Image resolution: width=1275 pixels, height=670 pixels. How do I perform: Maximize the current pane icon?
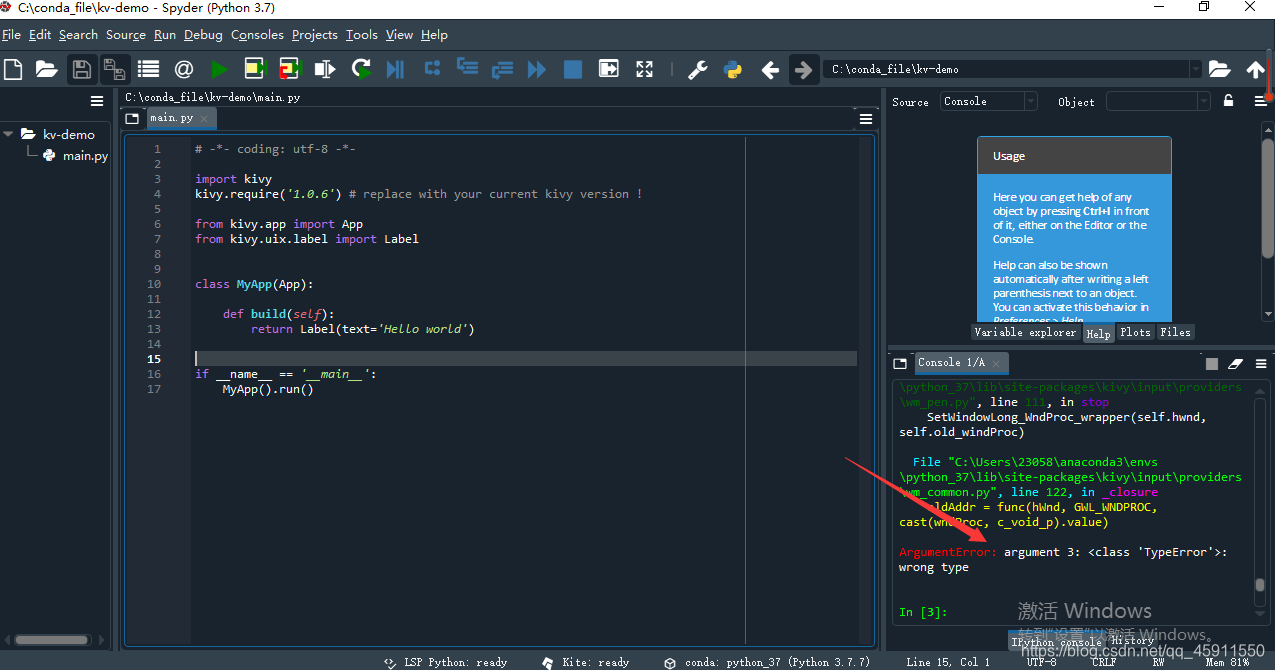tap(608, 69)
